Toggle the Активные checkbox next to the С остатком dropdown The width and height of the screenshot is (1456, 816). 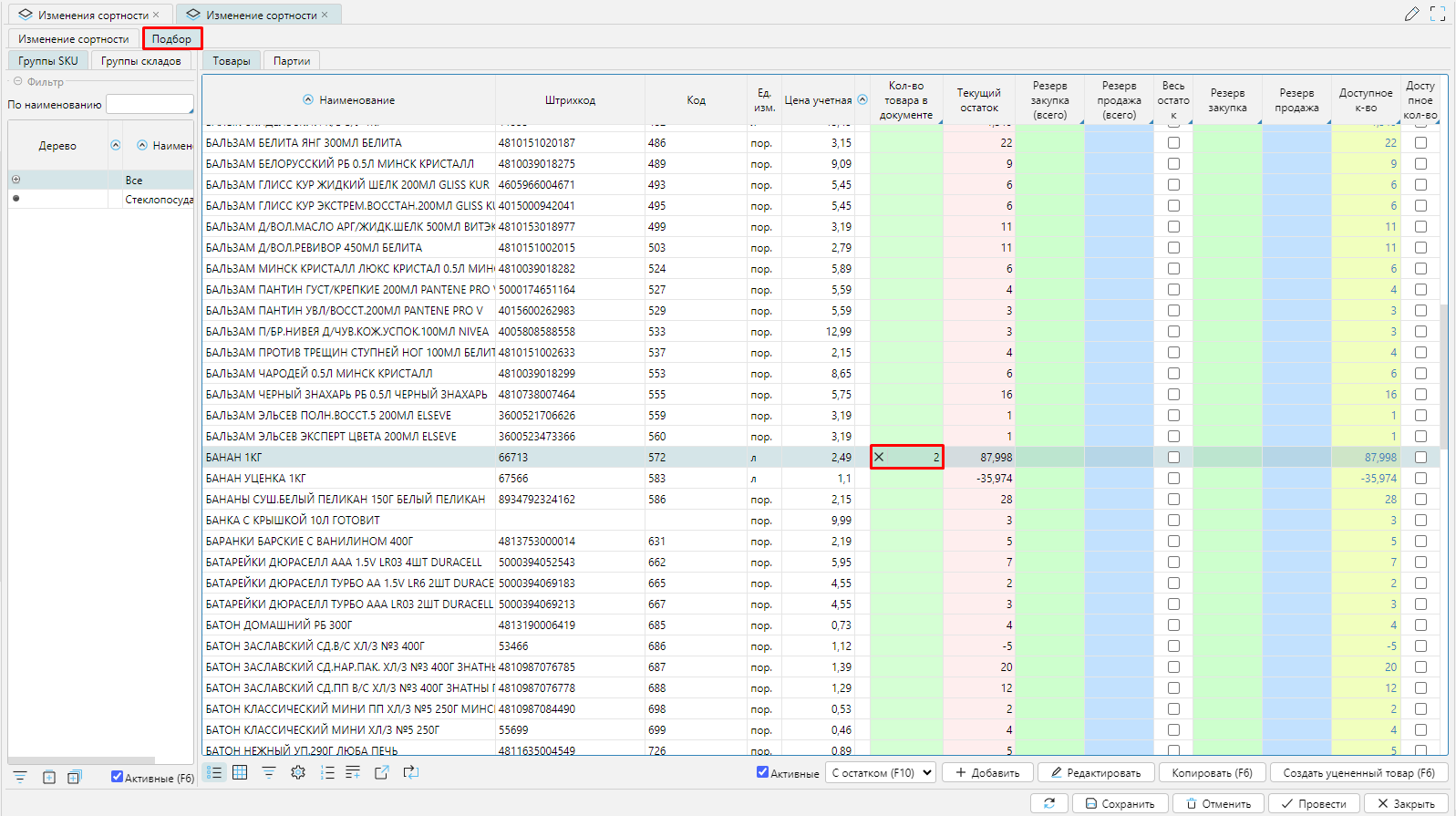[x=762, y=772]
